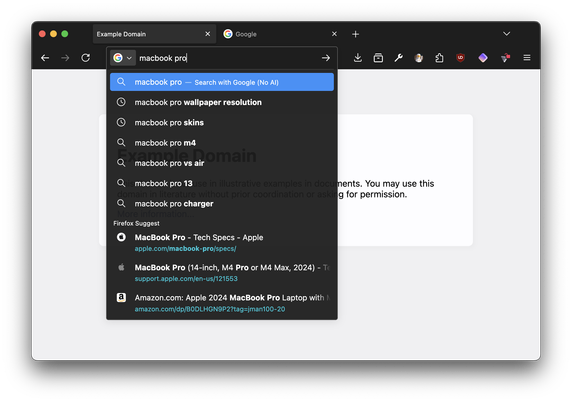Open the hamburger application menu
The width and height of the screenshot is (572, 402).
[527, 58]
